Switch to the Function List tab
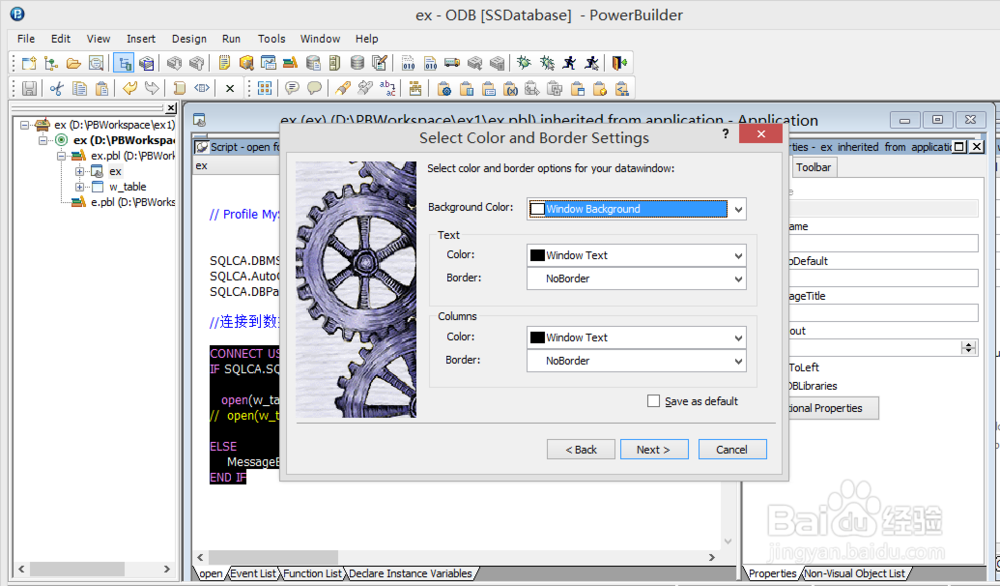1000x586 pixels. pyautogui.click(x=312, y=573)
